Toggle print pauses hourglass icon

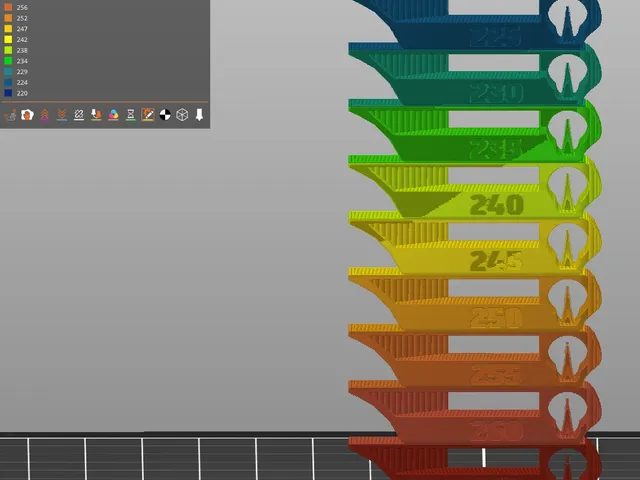(131, 115)
